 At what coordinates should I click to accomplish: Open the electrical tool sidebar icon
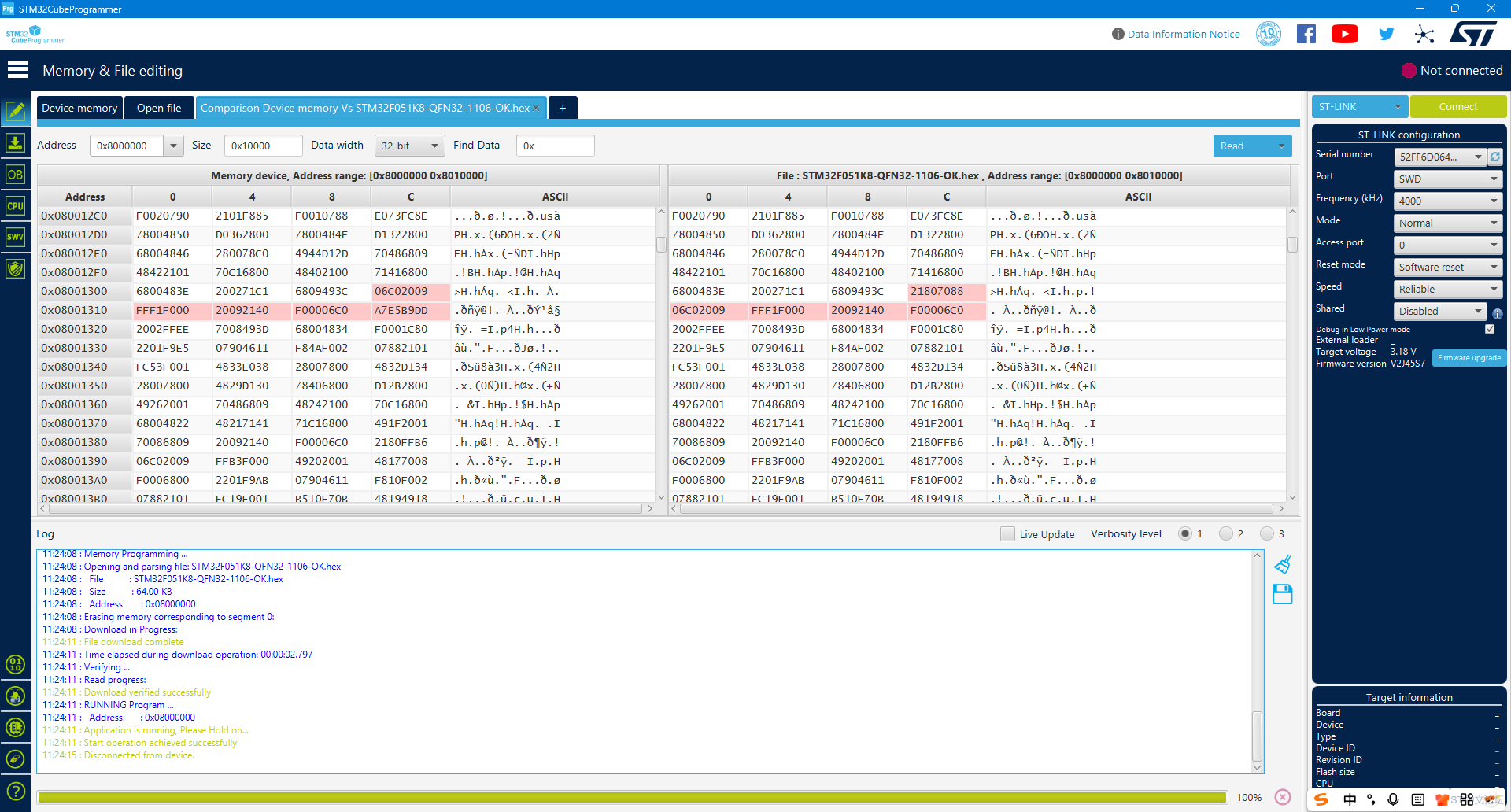(x=15, y=727)
